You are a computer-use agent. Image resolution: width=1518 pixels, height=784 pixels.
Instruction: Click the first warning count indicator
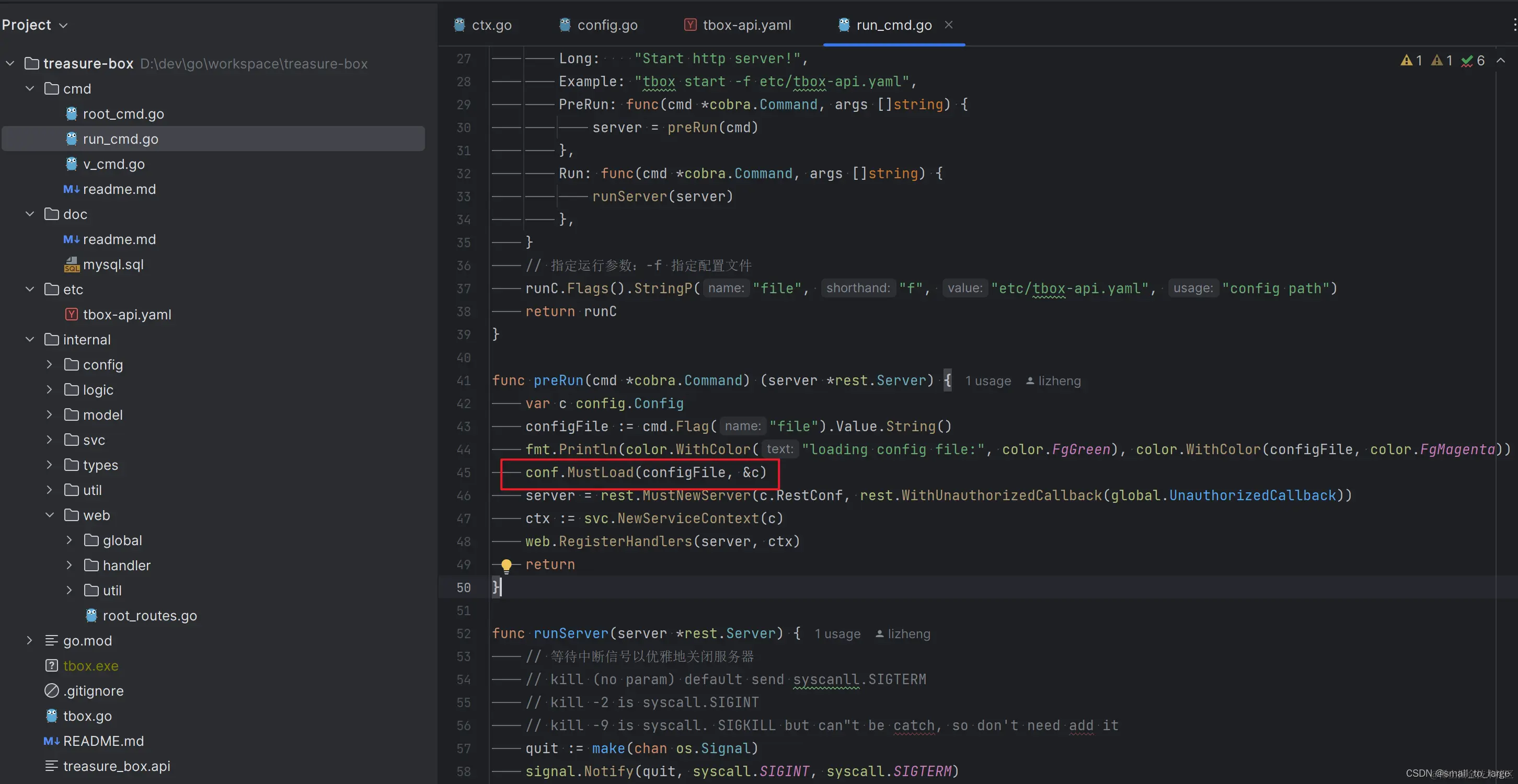coord(1412,60)
